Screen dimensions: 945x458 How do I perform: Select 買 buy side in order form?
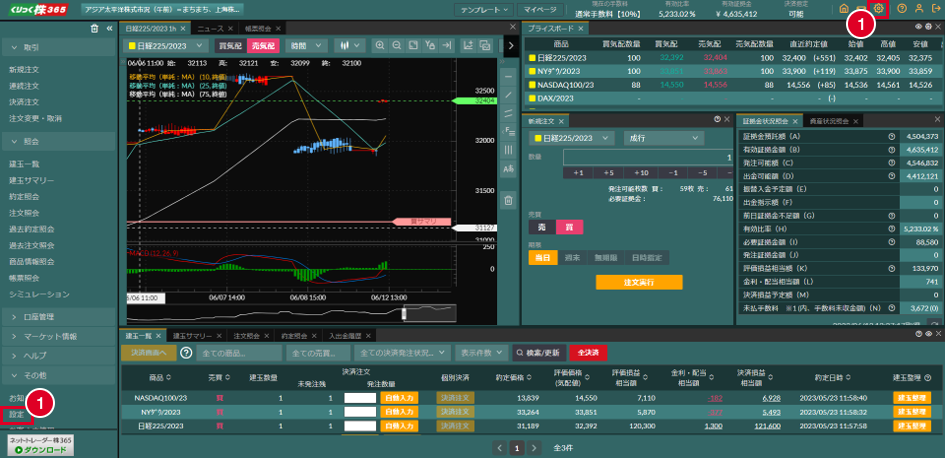pyautogui.click(x=569, y=227)
